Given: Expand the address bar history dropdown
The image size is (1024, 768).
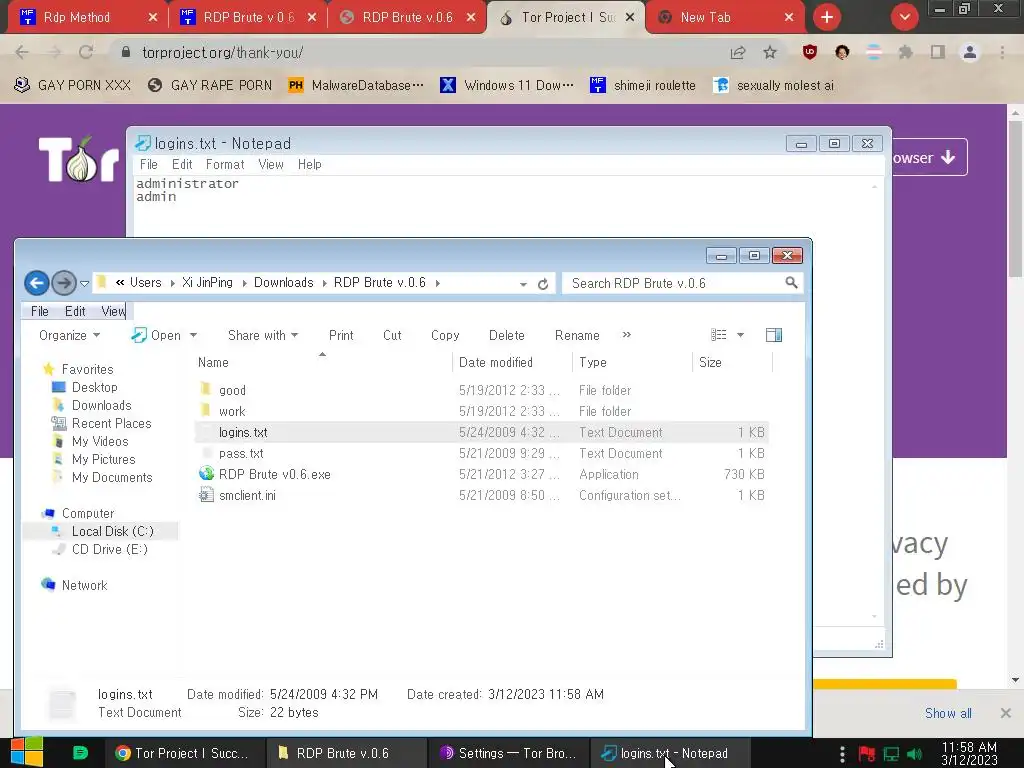Looking at the screenshot, I should click(523, 284).
